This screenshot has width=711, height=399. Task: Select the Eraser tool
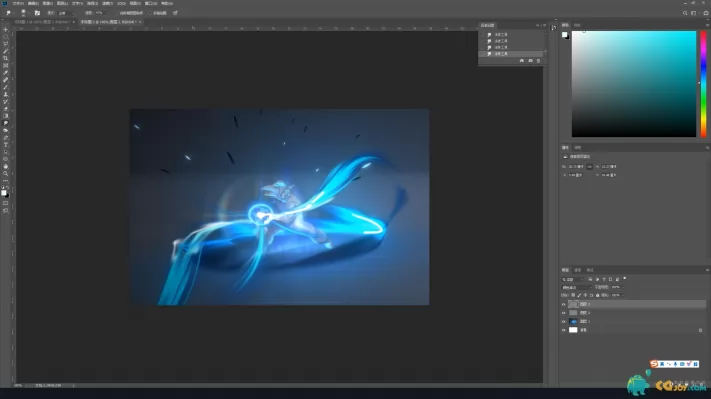point(5,109)
